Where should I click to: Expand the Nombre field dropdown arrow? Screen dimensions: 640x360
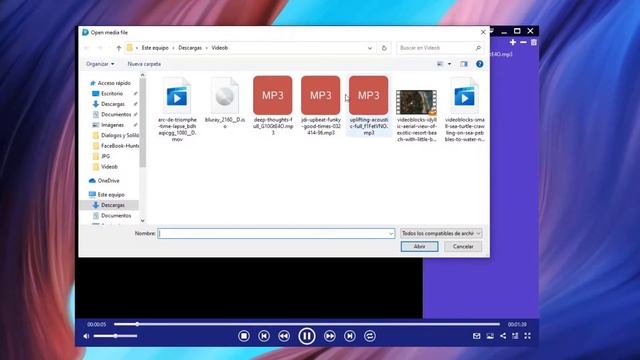click(391, 233)
